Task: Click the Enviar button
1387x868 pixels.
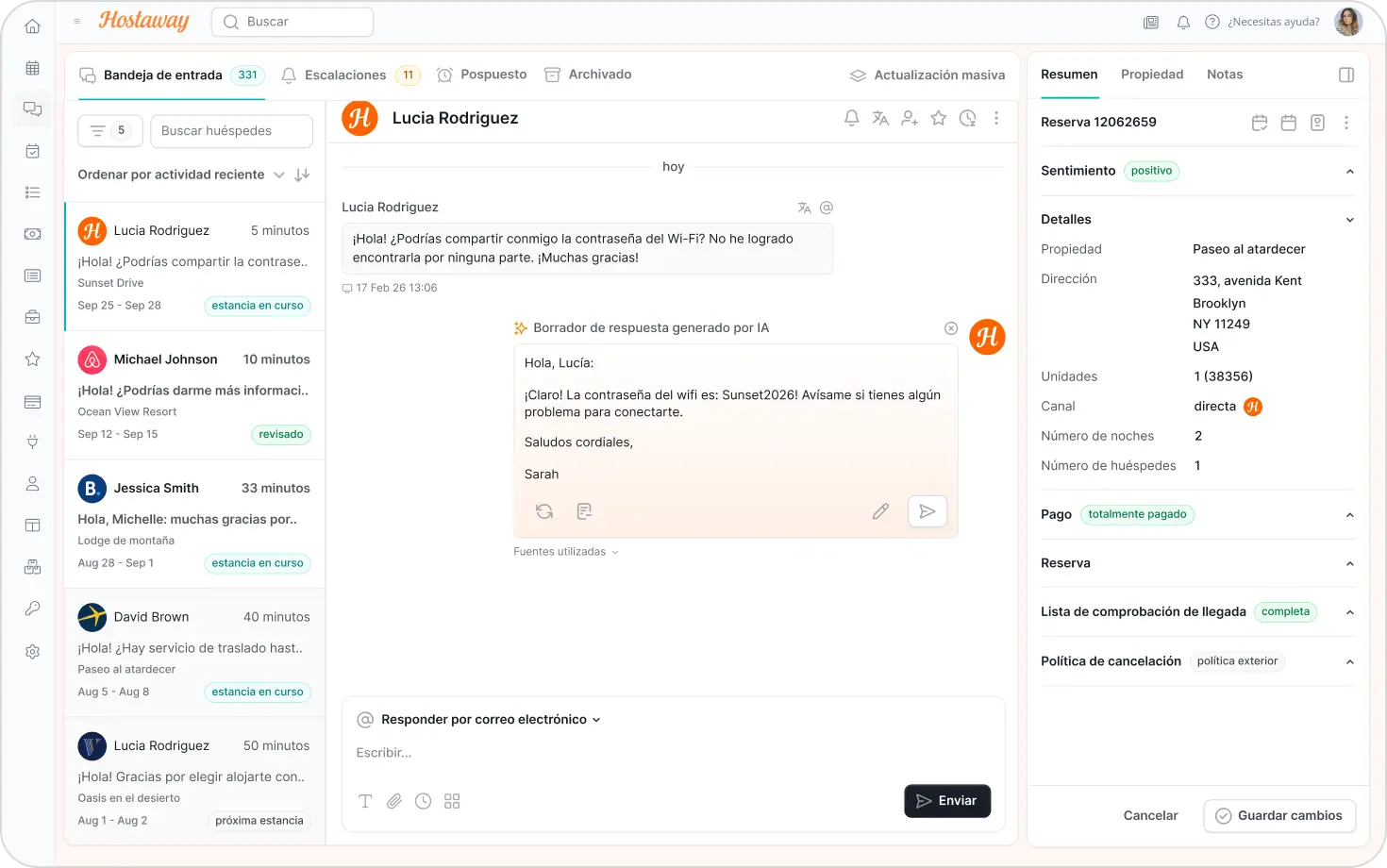Action: (947, 801)
